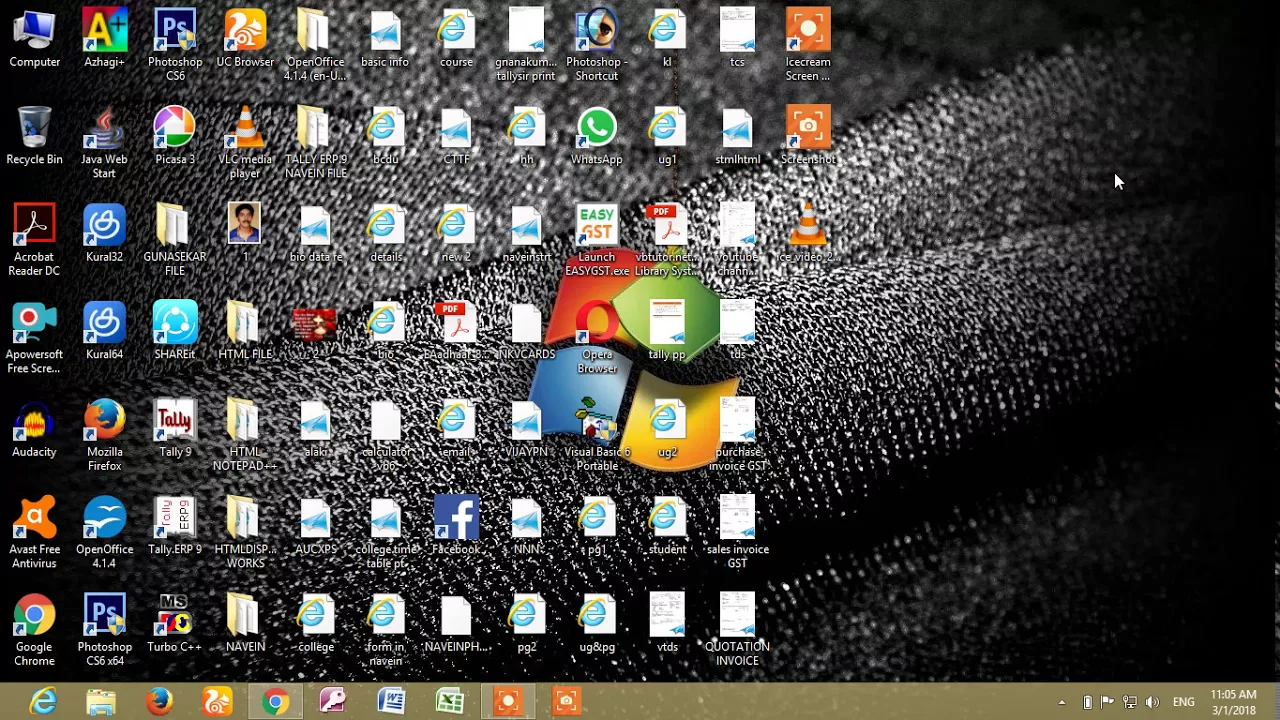
Task: Open the GUNASEKAR FILE folder
Action: pos(175,241)
